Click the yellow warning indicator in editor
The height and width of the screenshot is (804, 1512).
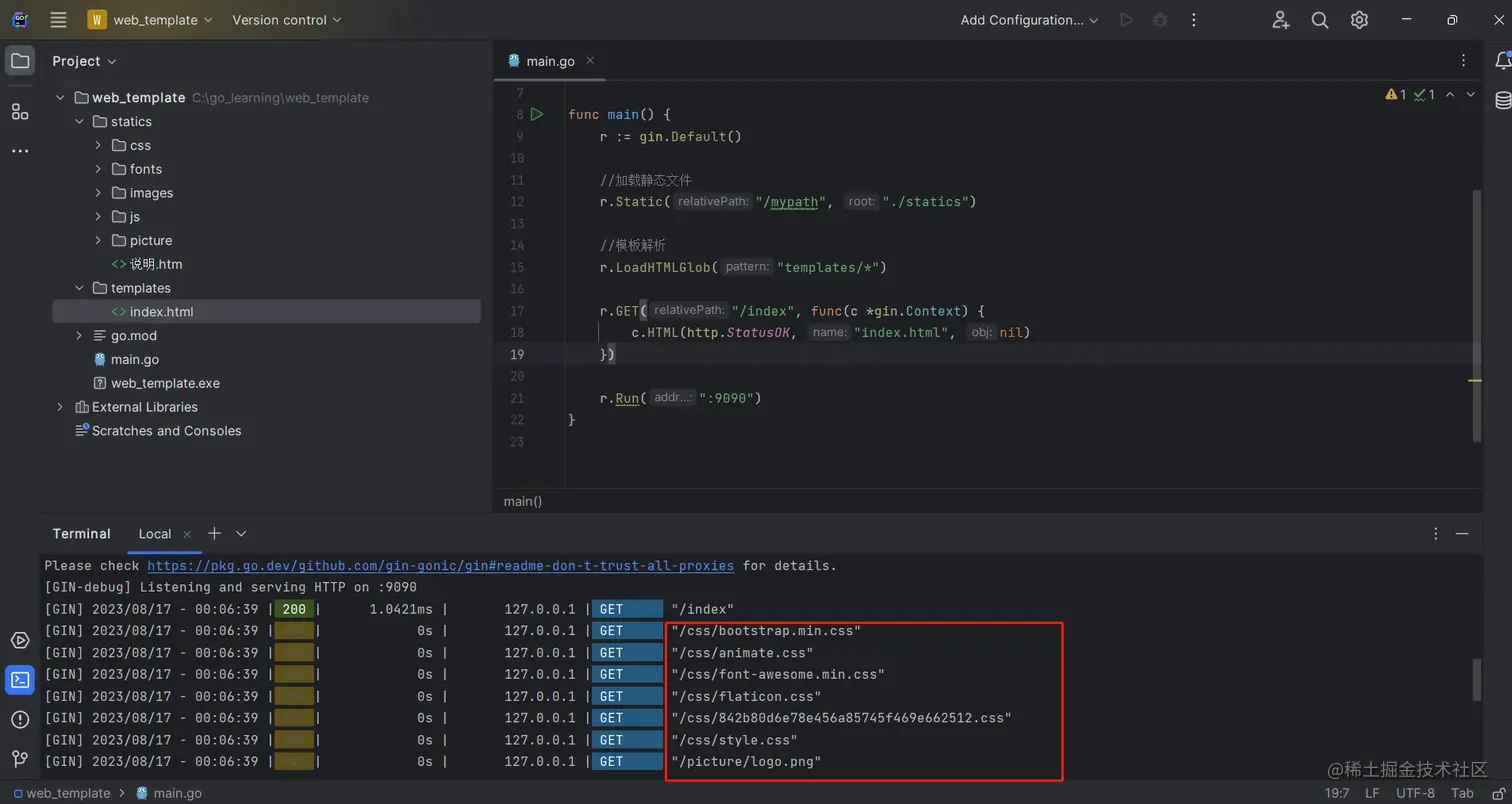1396,95
